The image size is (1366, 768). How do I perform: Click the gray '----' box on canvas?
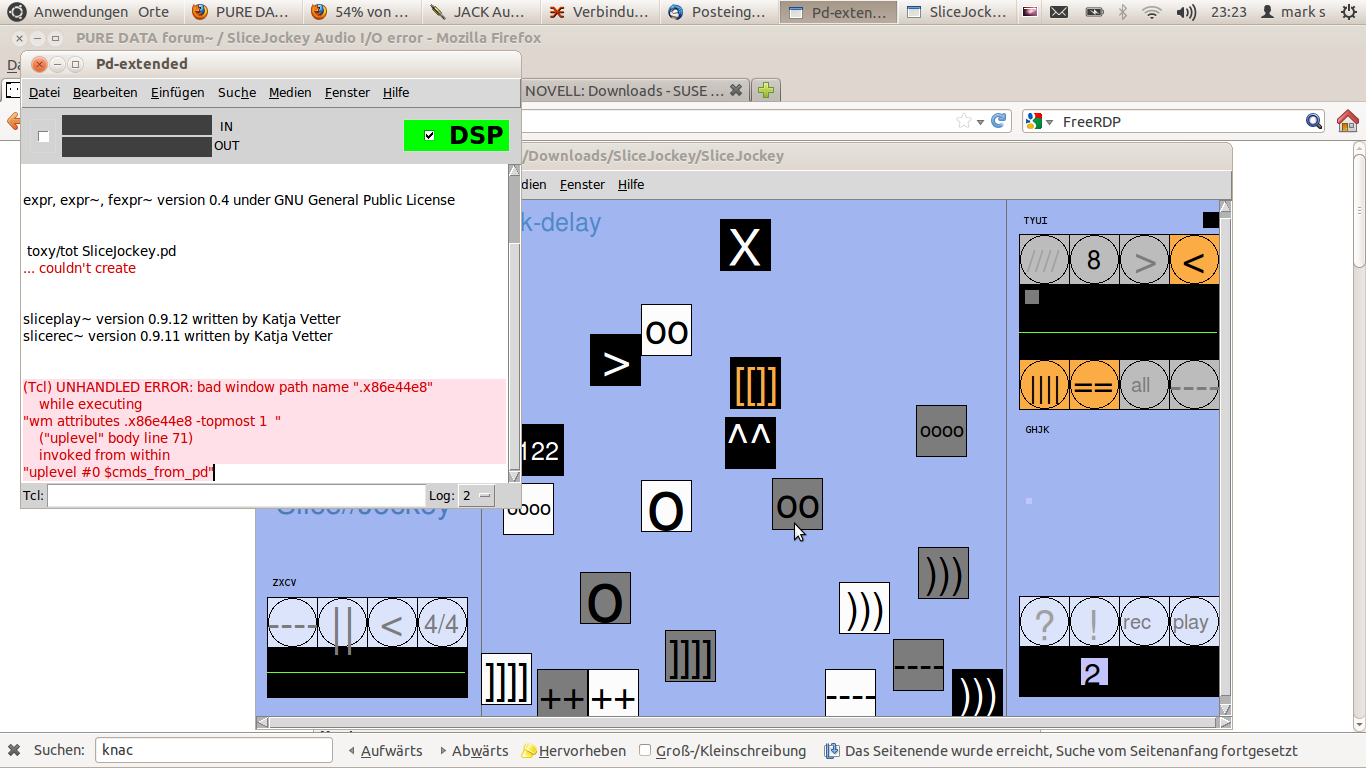(918, 665)
